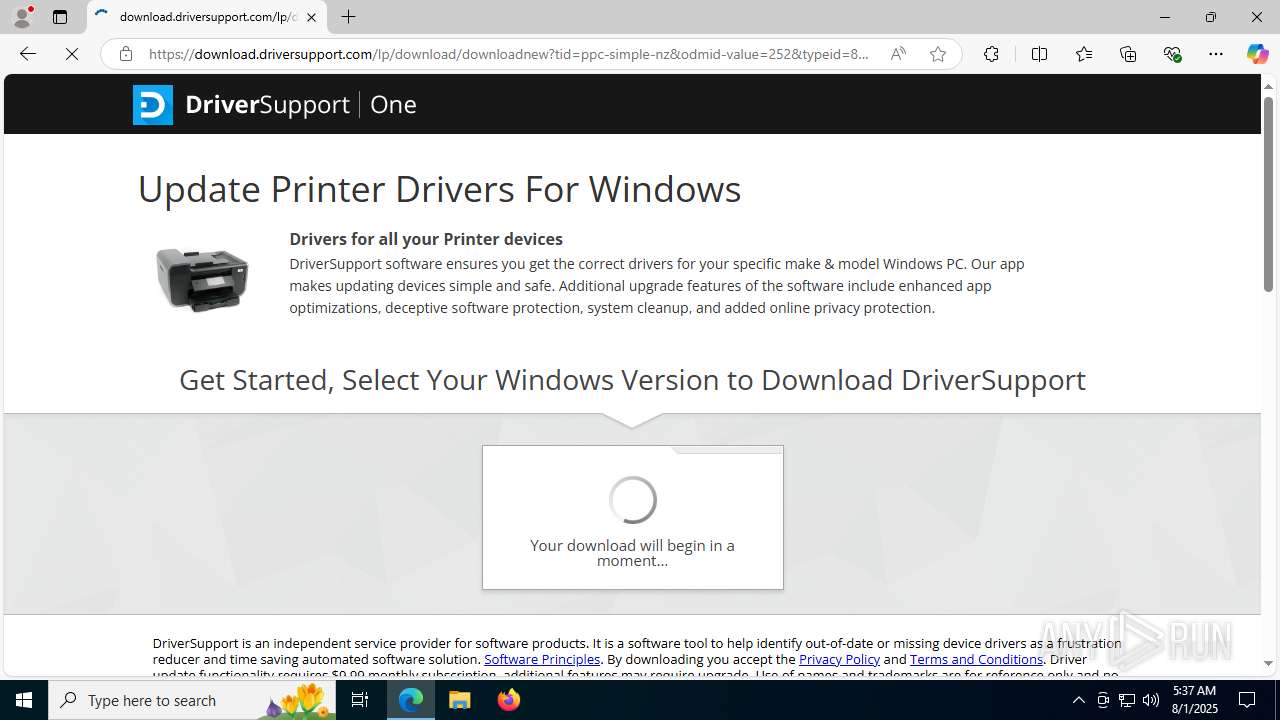The width and height of the screenshot is (1280, 720).
Task: Click the scrollbar up arrow
Action: click(1268, 87)
